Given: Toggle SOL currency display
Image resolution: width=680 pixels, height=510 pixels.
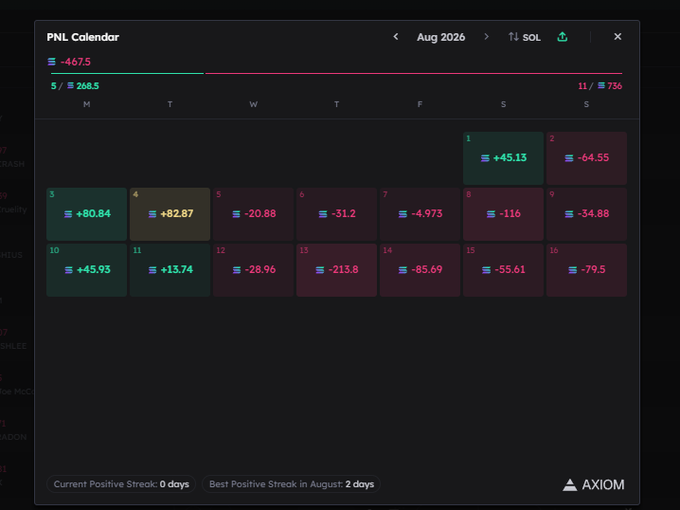Looking at the screenshot, I should click(525, 37).
